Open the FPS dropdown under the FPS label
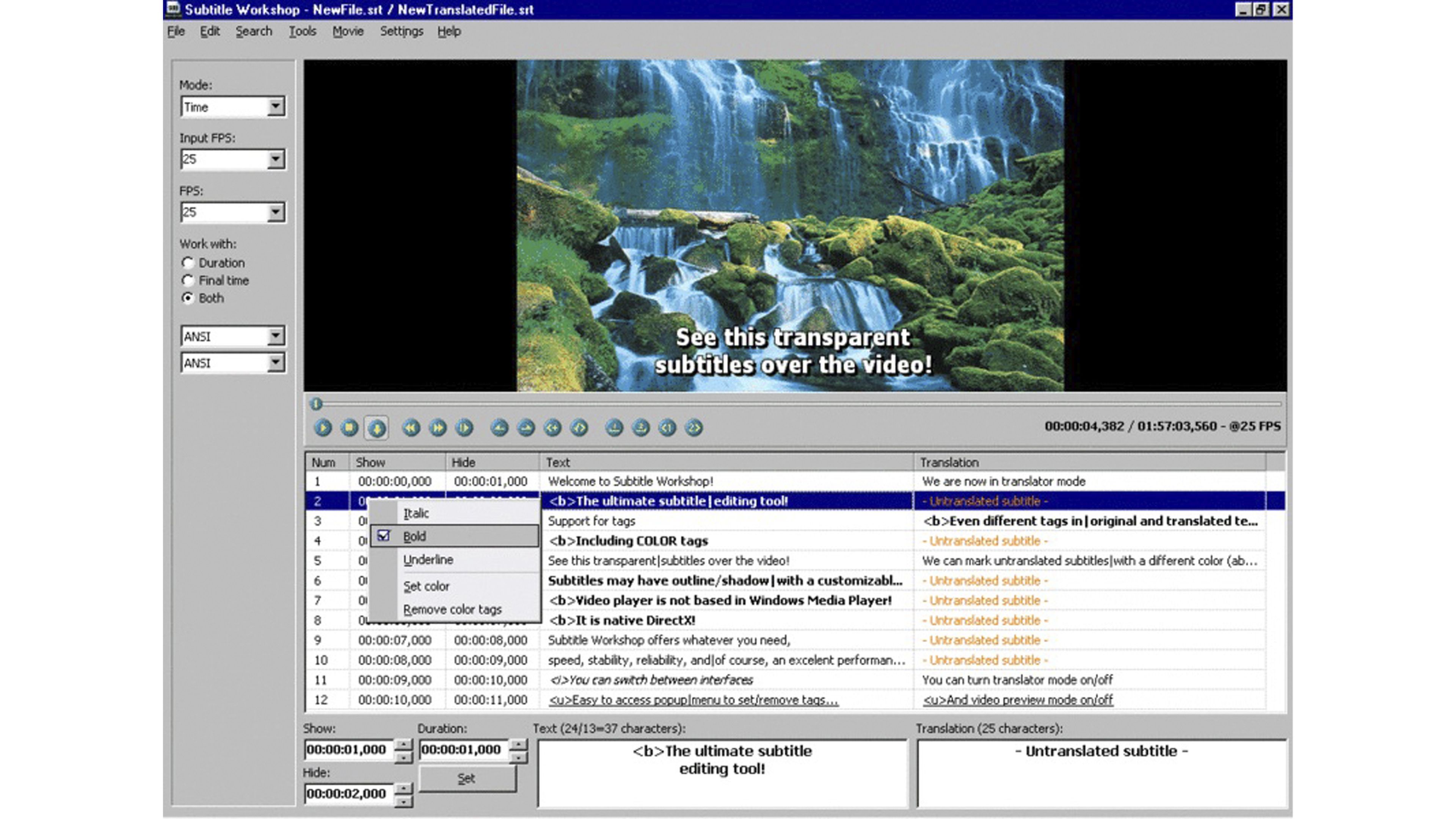This screenshot has height=819, width=1456. [275, 212]
